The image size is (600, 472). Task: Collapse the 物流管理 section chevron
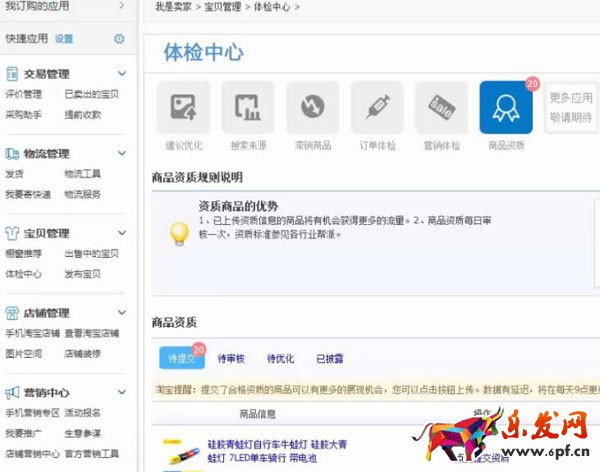tap(122, 154)
